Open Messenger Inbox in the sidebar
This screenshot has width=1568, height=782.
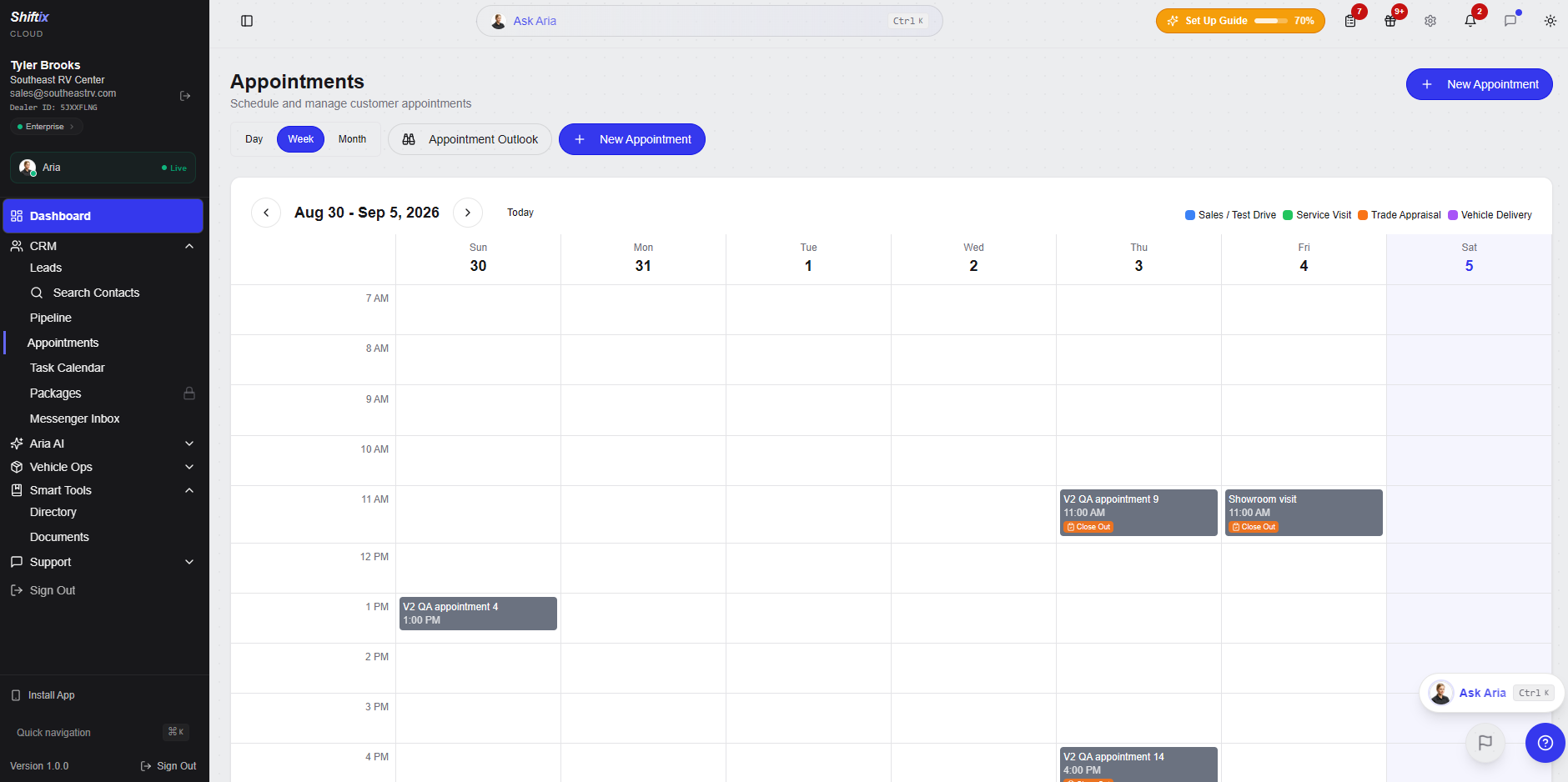[x=75, y=419]
